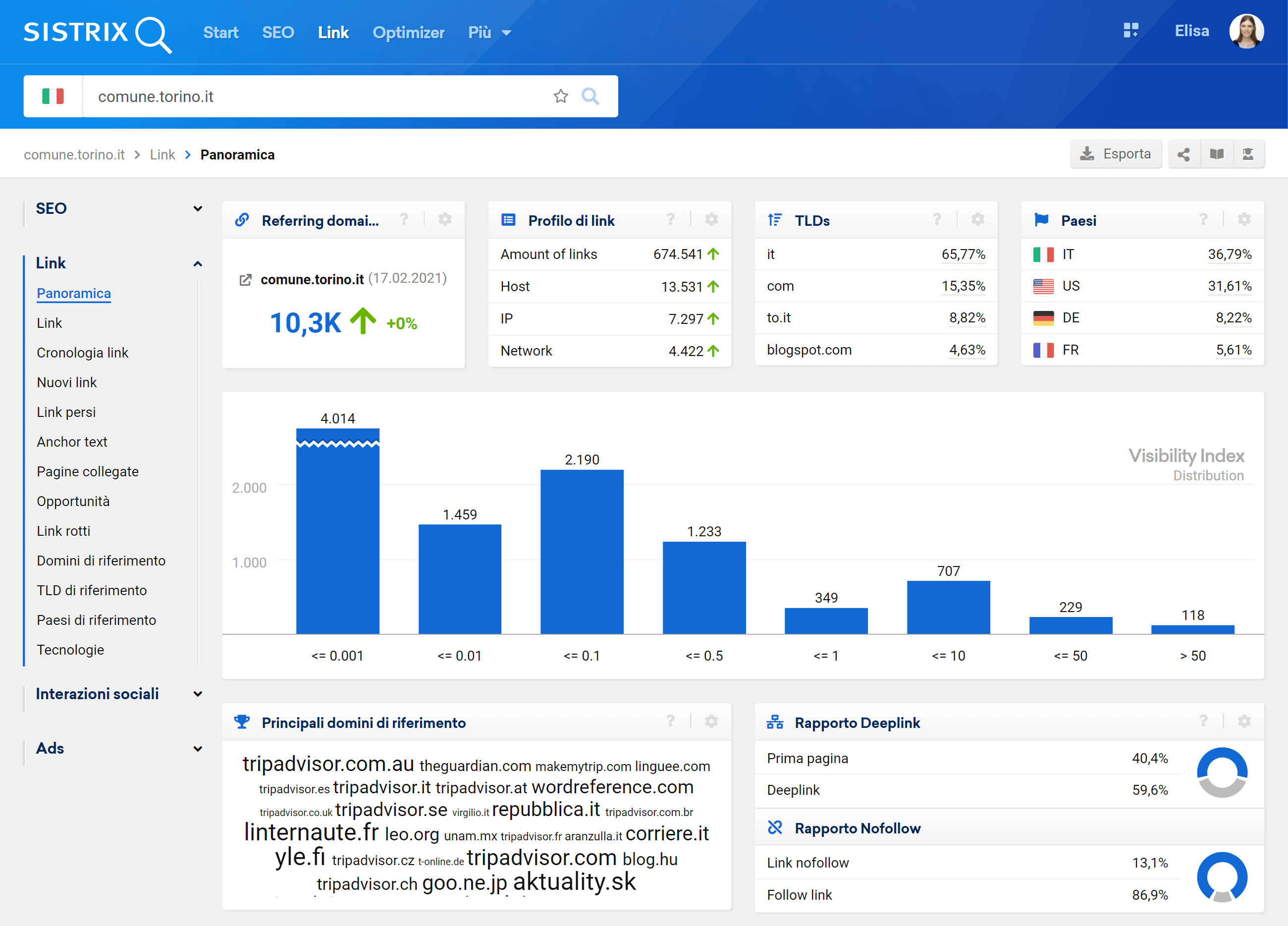This screenshot has height=926, width=1288.
Task: Click the Link breadcrumb
Action: point(162,155)
